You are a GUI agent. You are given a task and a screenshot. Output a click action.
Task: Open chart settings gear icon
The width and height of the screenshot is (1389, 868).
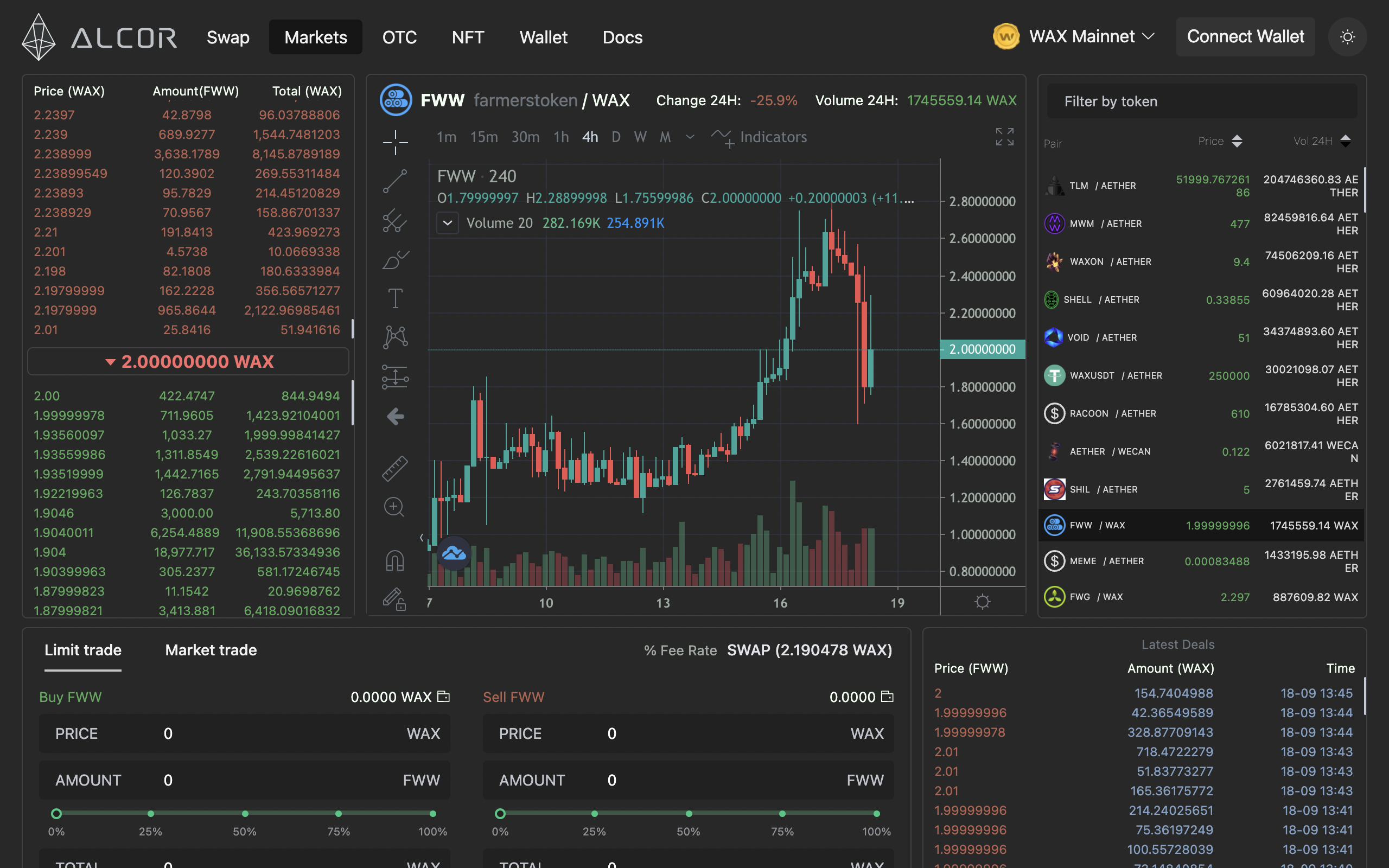(982, 602)
